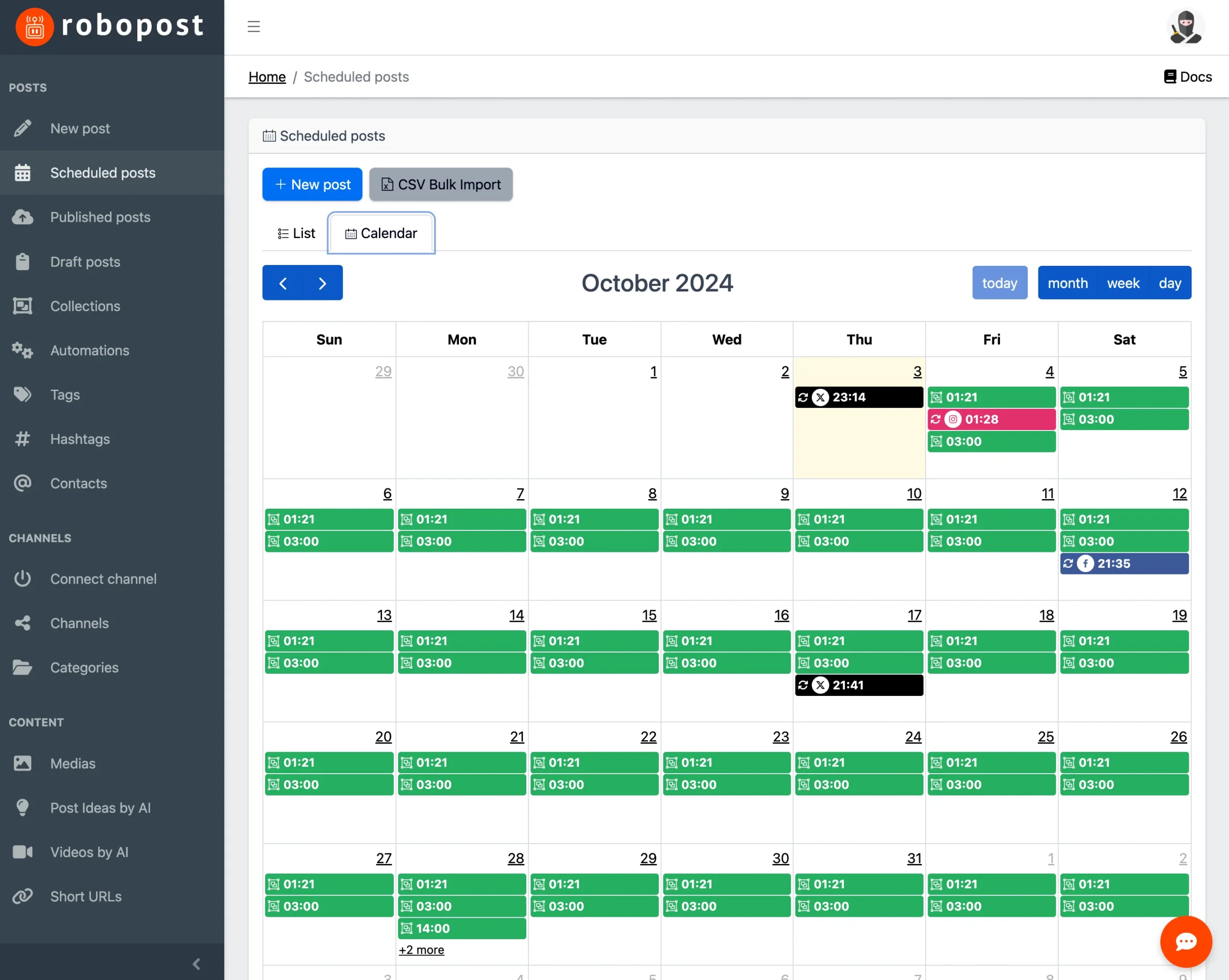Click the Published posts cloud icon
This screenshot has height=980, width=1229.
(x=22, y=217)
